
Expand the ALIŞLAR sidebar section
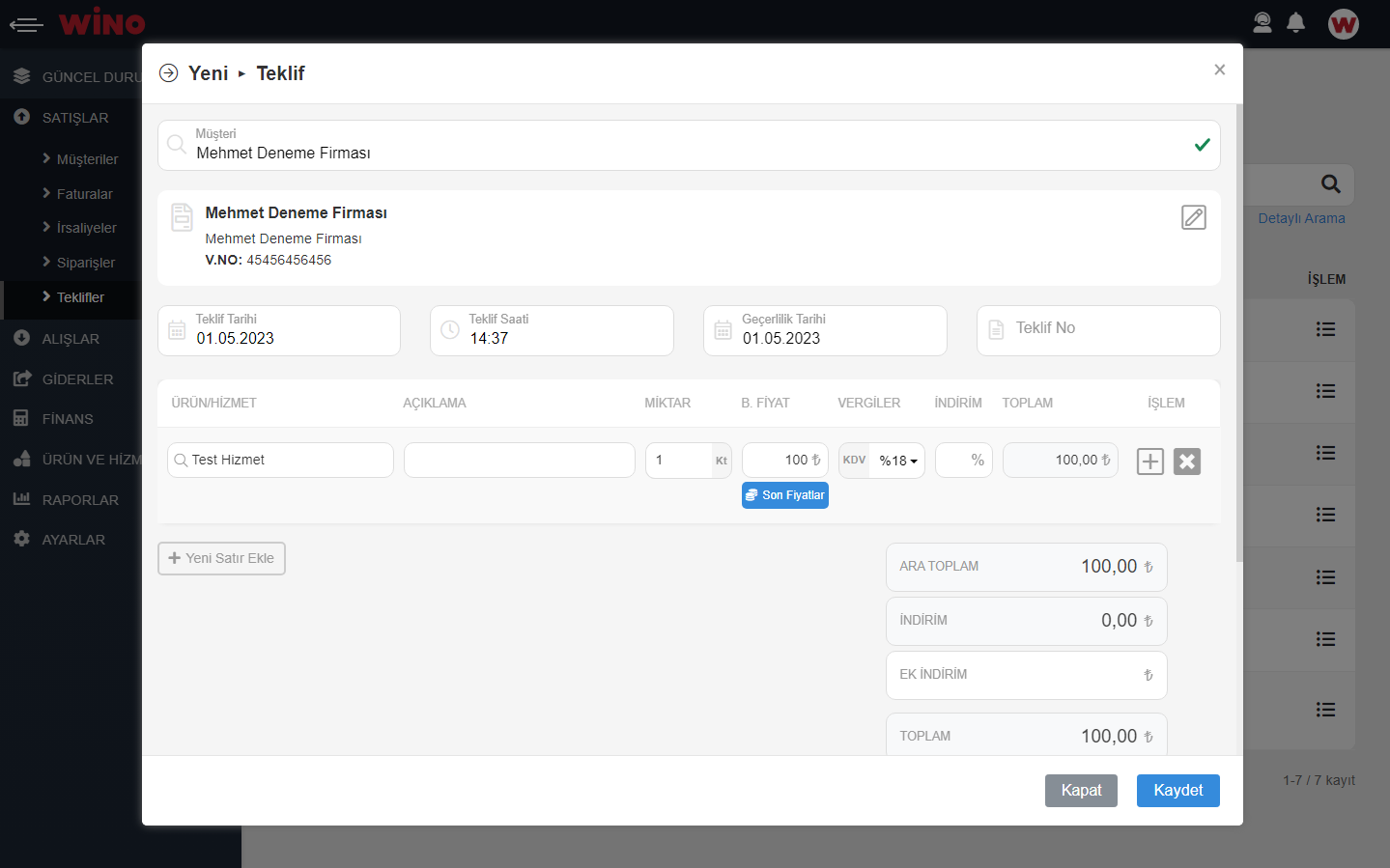(x=71, y=339)
